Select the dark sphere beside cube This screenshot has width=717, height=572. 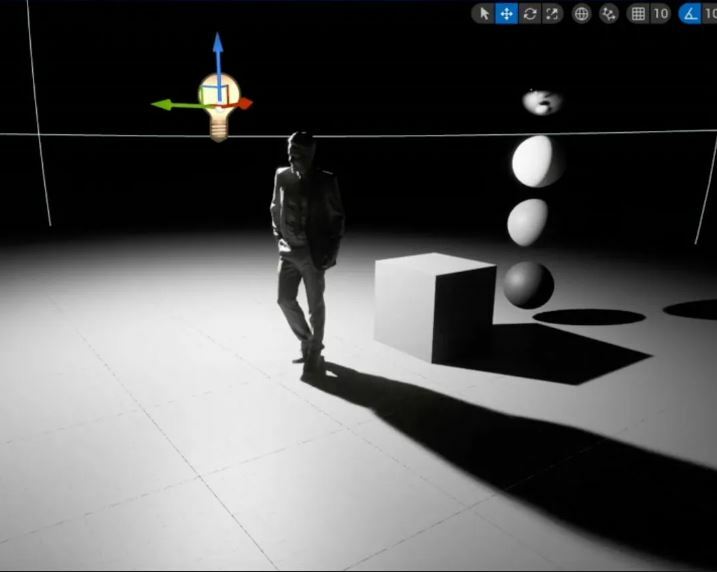coord(529,284)
